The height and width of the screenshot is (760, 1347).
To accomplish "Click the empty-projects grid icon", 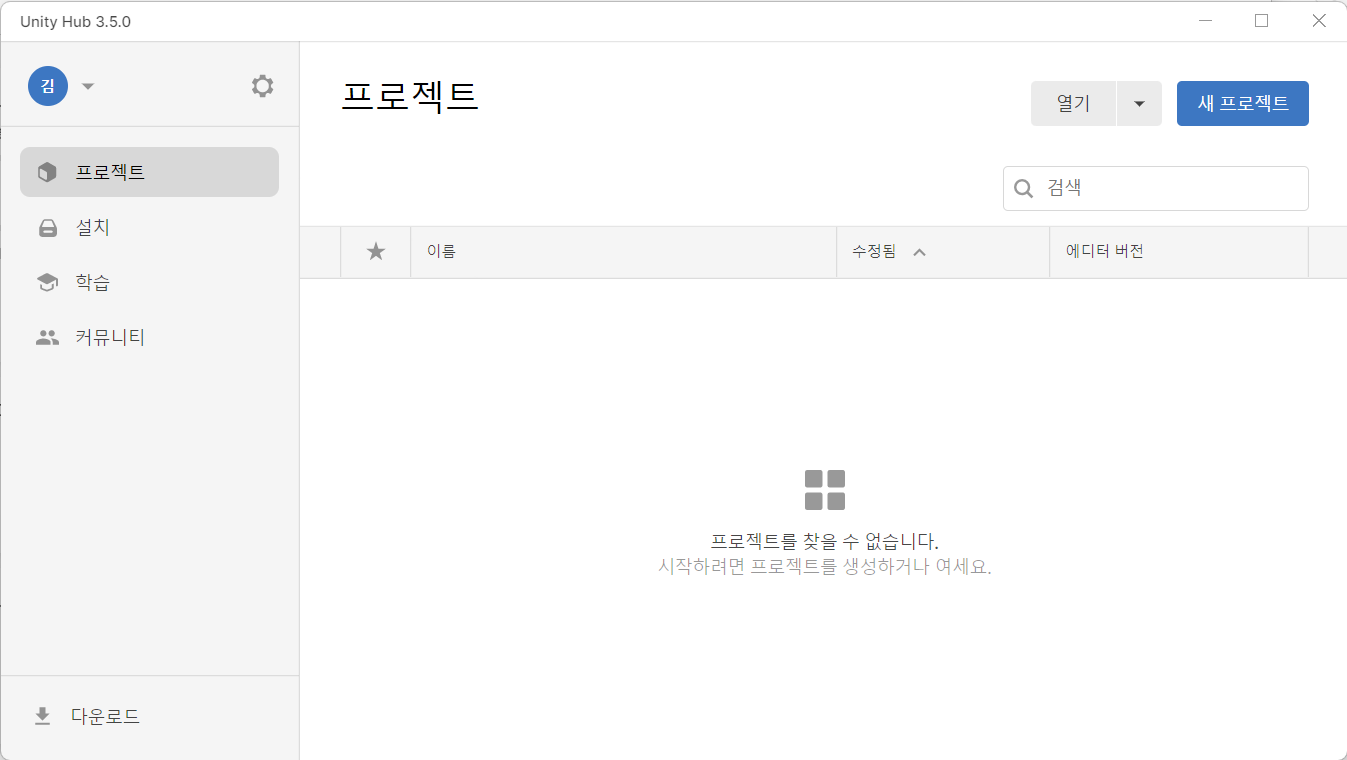I will 825,490.
